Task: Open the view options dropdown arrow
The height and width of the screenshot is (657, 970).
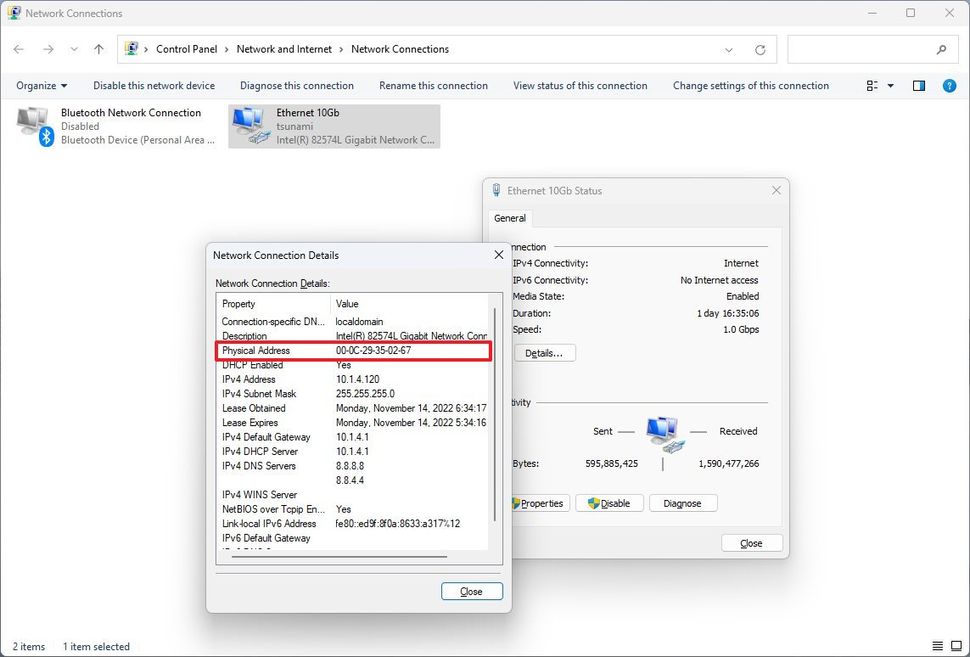Action: (x=888, y=85)
